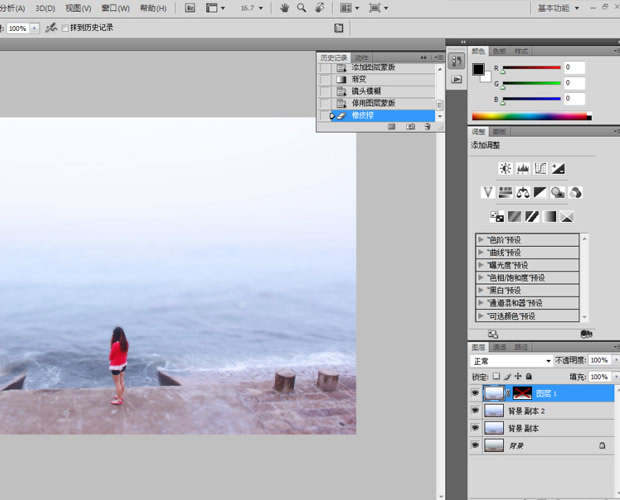620x500 pixels.
Task: Click the airbrush icon in options bar
Action: pyautogui.click(x=51, y=28)
